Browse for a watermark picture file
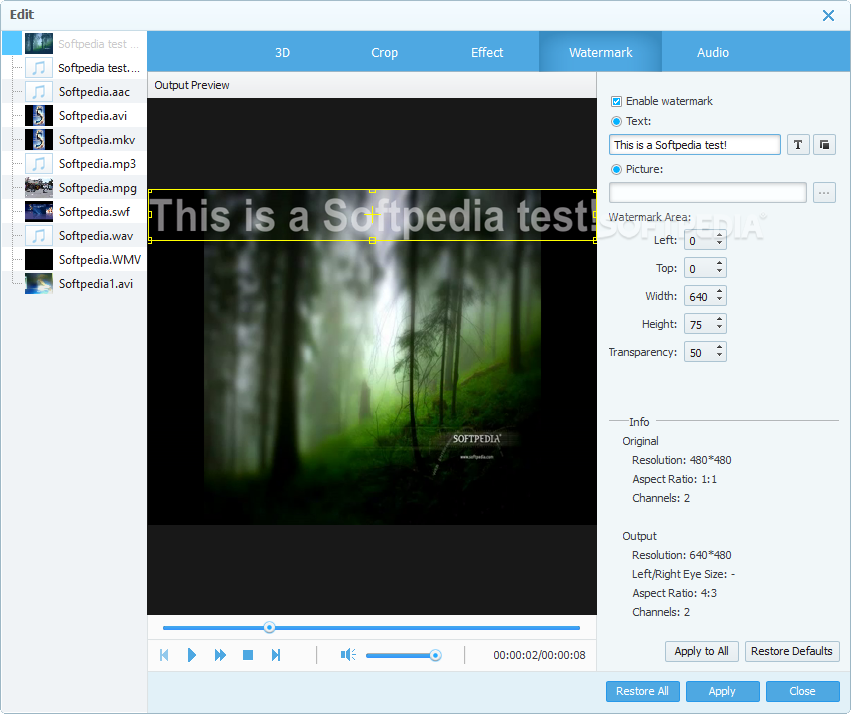Viewport: 851px width, 714px height. click(824, 193)
